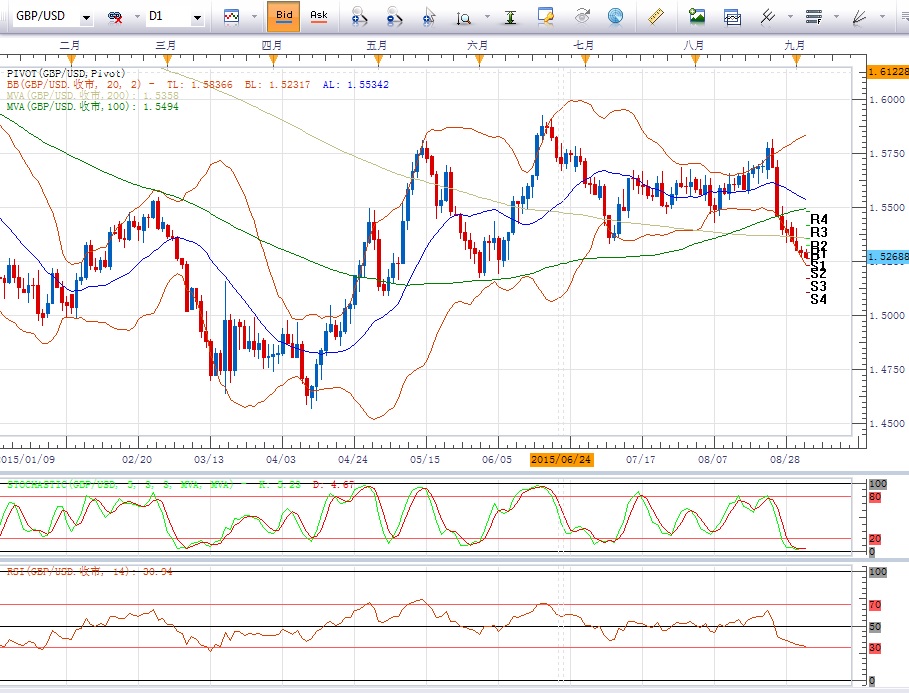This screenshot has height=693, width=909.
Task: Click the RSI indicator label
Action: coord(90,571)
